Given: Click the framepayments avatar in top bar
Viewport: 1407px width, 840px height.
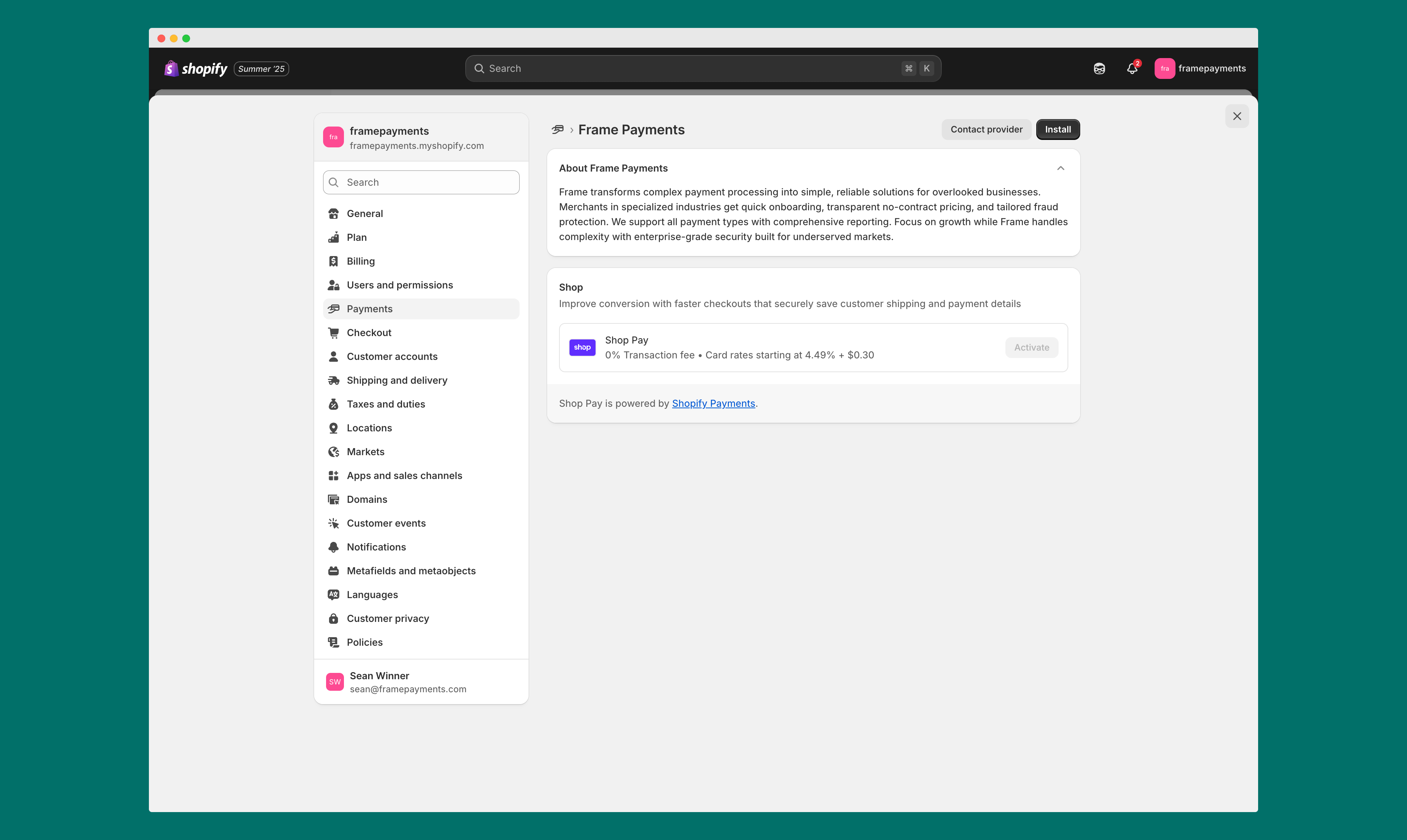Looking at the screenshot, I should [1164, 68].
